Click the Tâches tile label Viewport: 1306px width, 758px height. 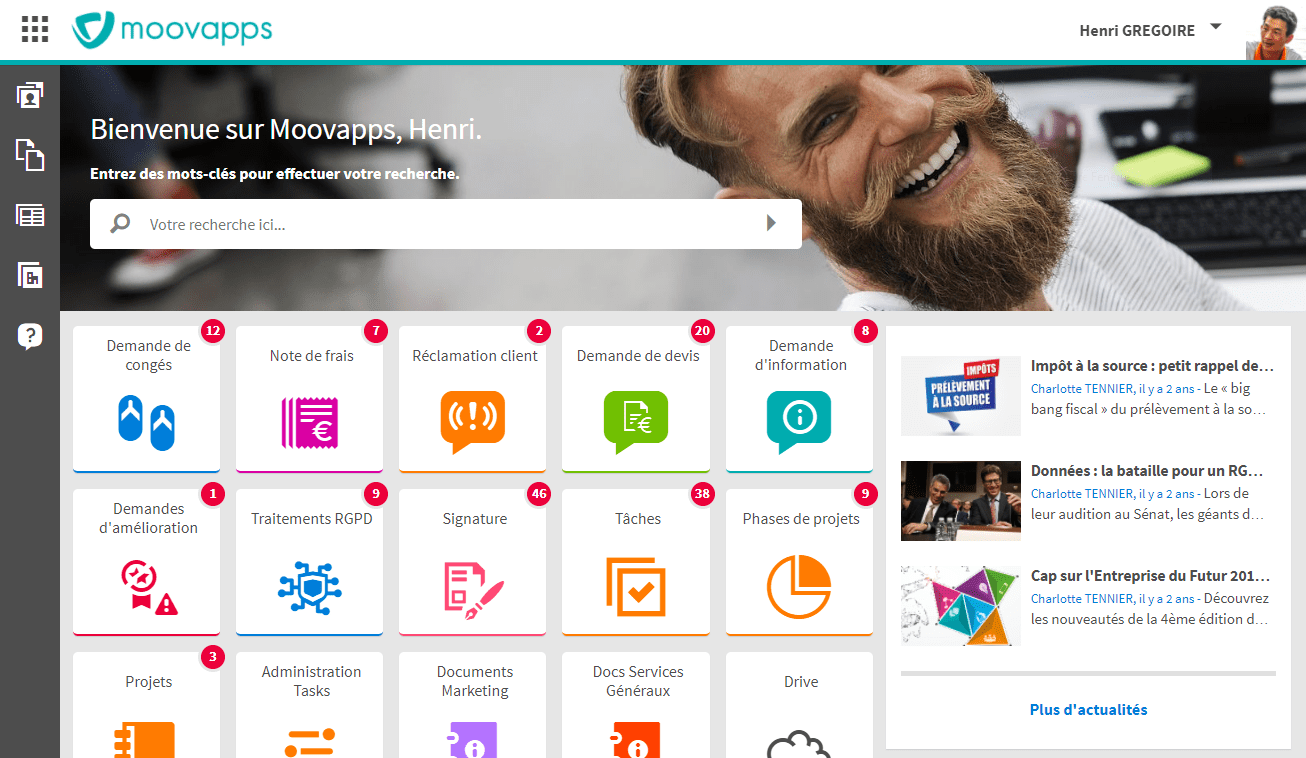click(x=638, y=518)
